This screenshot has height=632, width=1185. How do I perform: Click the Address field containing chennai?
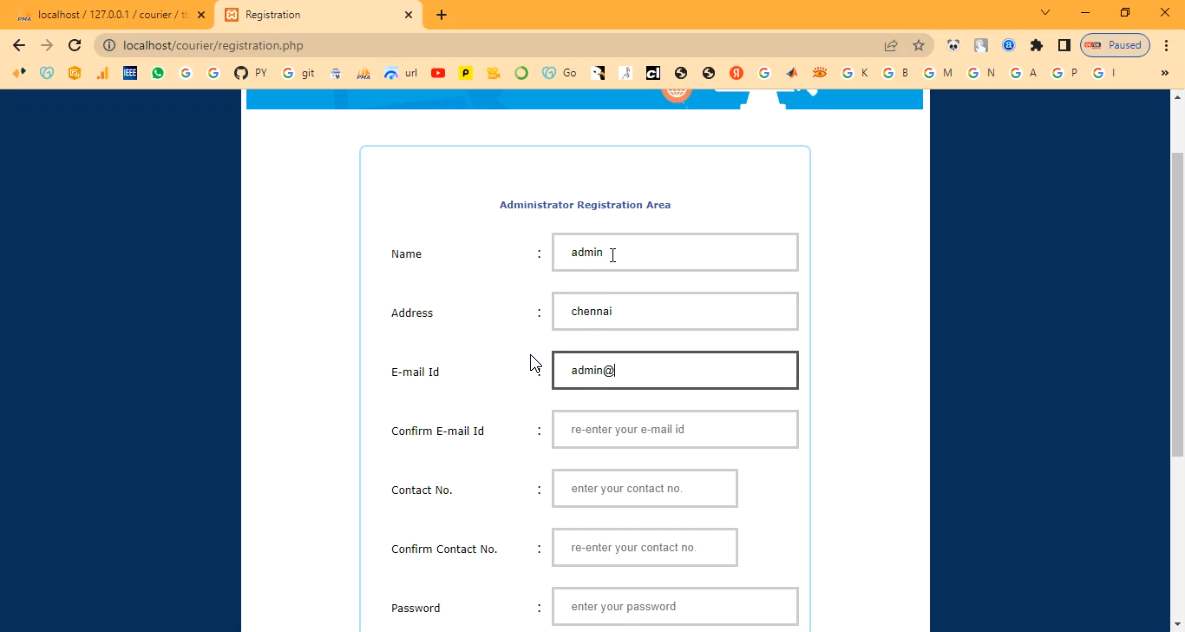[675, 311]
